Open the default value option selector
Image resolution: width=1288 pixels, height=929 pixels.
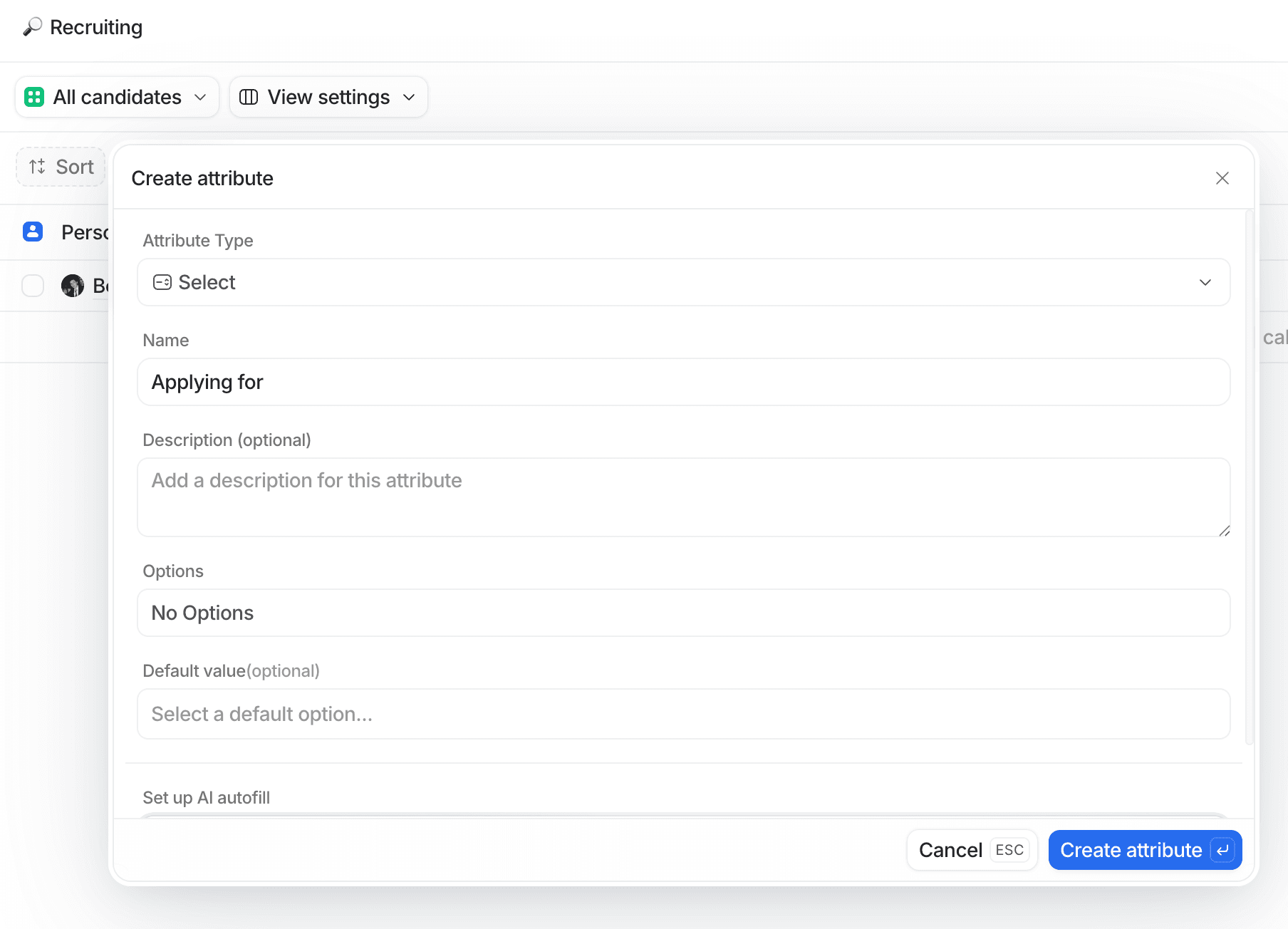[x=683, y=714]
